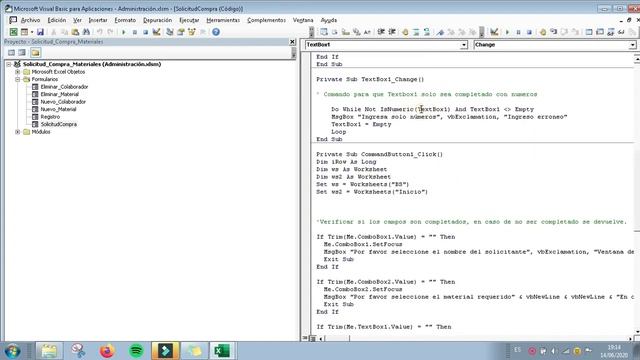The height and width of the screenshot is (360, 640).
Task: Open the Depuración menu
Action: (x=157, y=20)
